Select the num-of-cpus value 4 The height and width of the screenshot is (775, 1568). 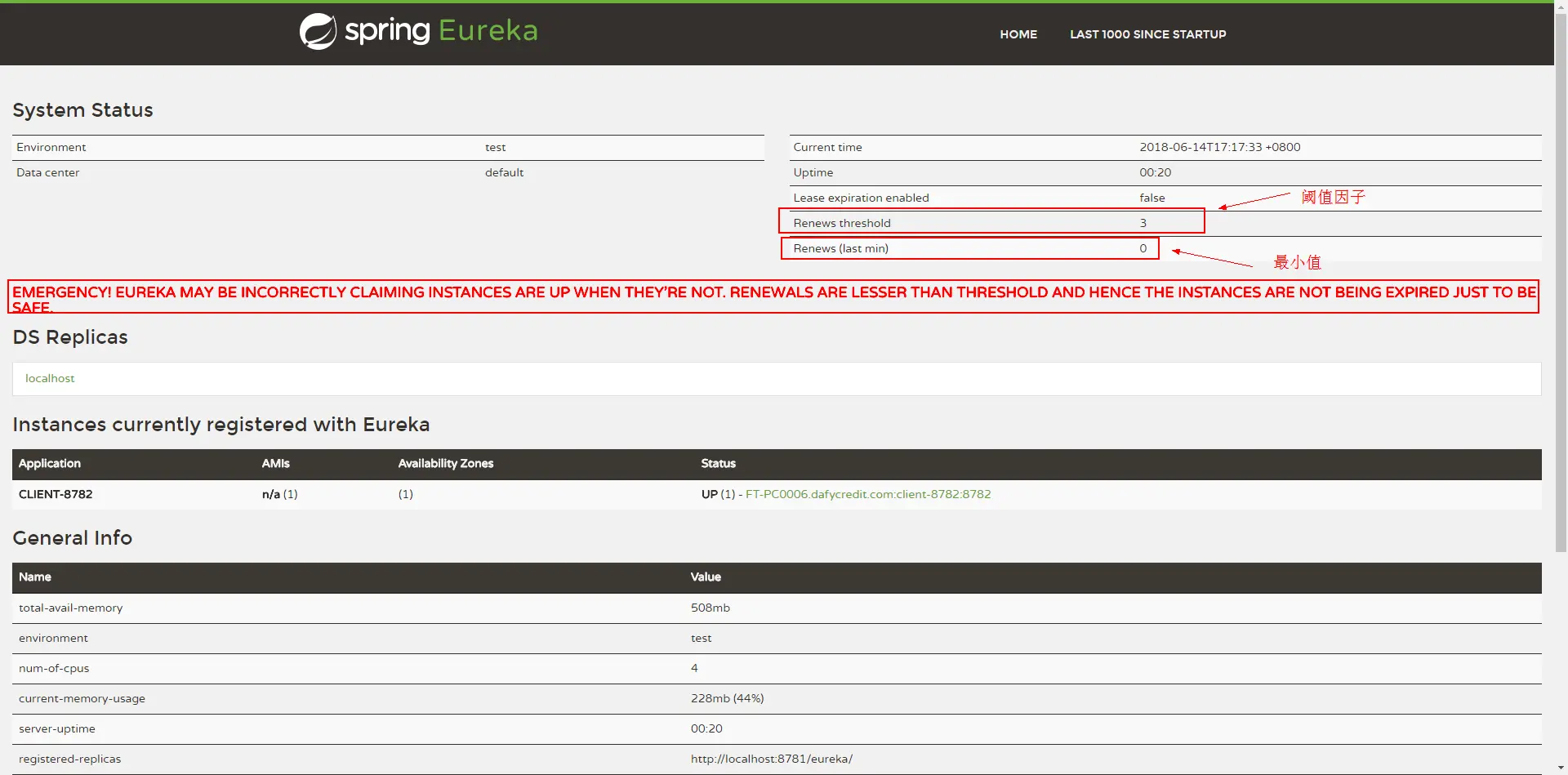[x=694, y=668]
